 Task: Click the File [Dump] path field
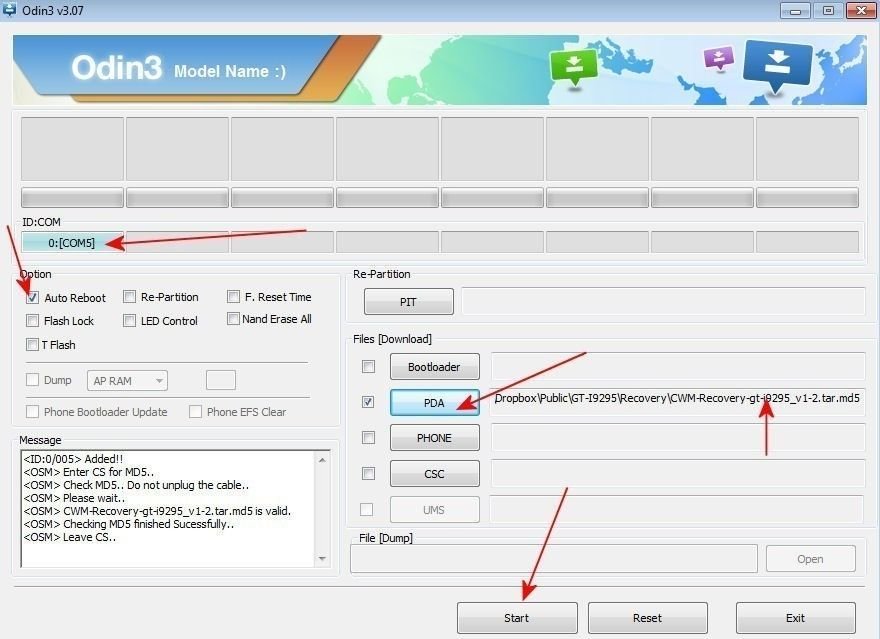click(x=554, y=558)
